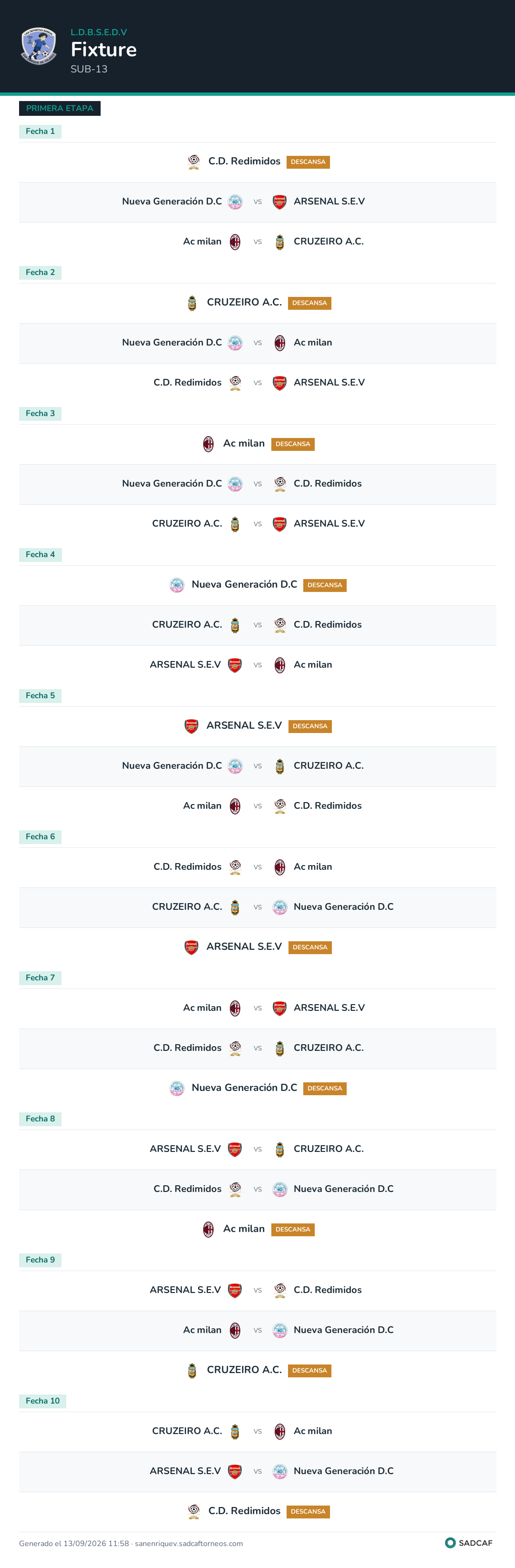Open Nueva Generación D.C name in Fecha 2 match
515x1568 pixels.
[172, 343]
